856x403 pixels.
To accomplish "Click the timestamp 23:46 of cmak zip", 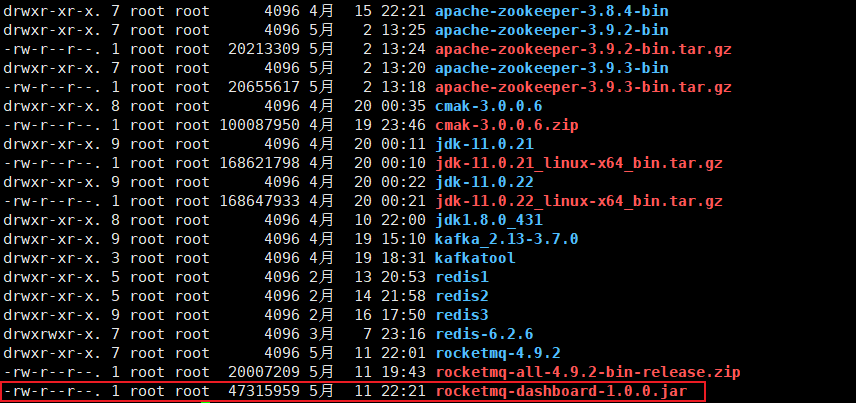I will click(x=403, y=125).
